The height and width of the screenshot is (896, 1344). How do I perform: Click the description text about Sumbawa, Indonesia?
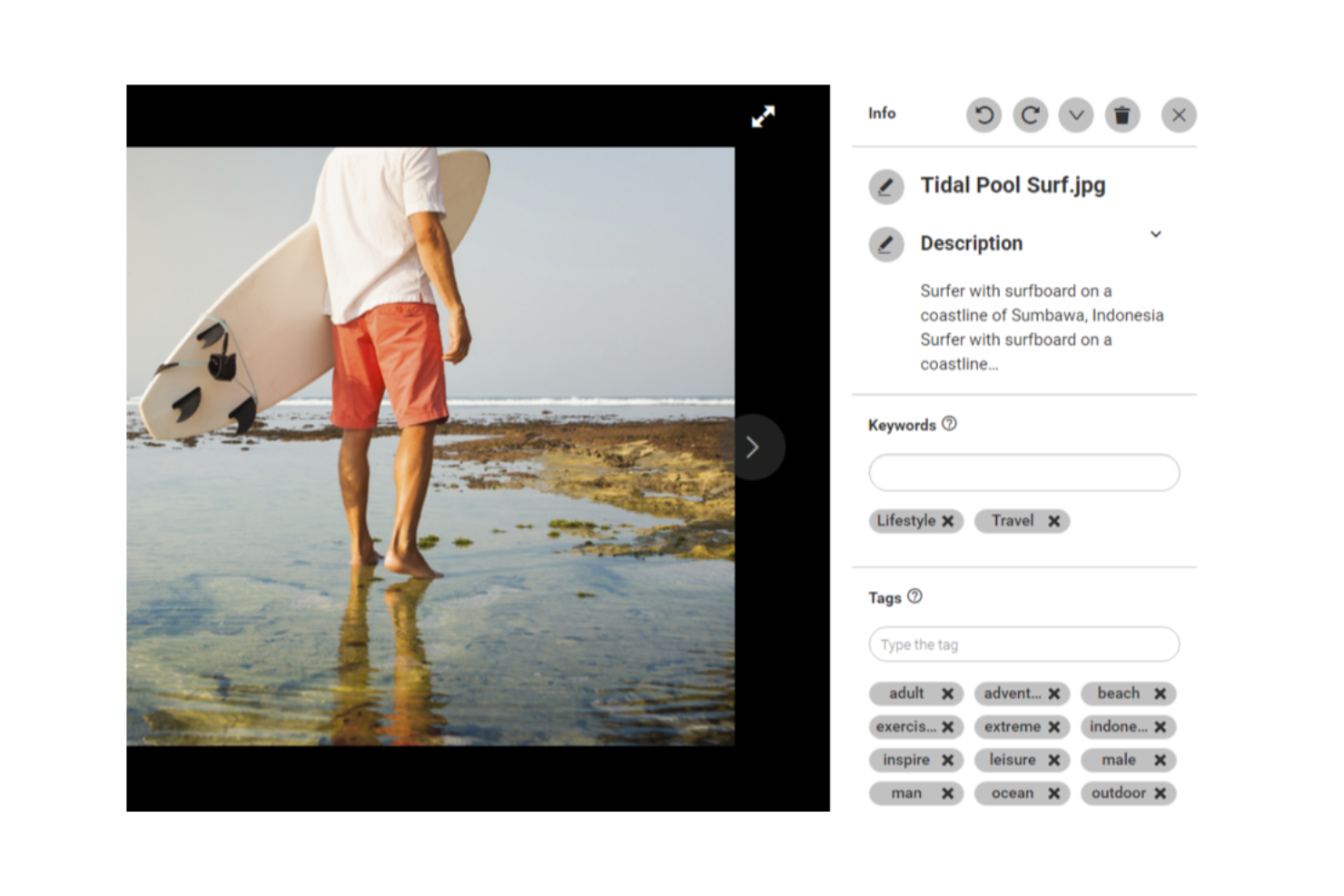(1042, 327)
